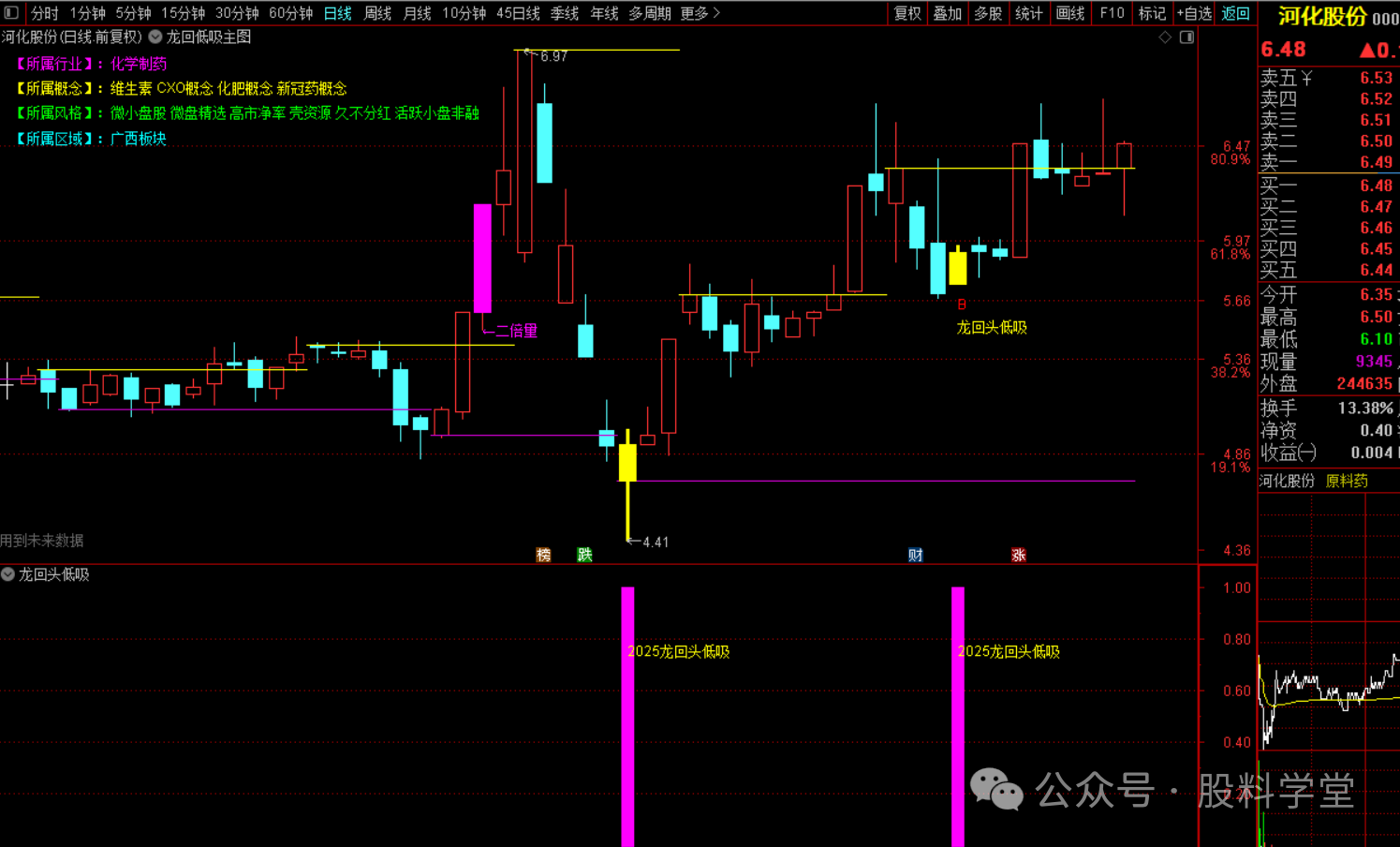Click the WeChat logo in watermark
This screenshot has width=1400, height=847.
996,789
